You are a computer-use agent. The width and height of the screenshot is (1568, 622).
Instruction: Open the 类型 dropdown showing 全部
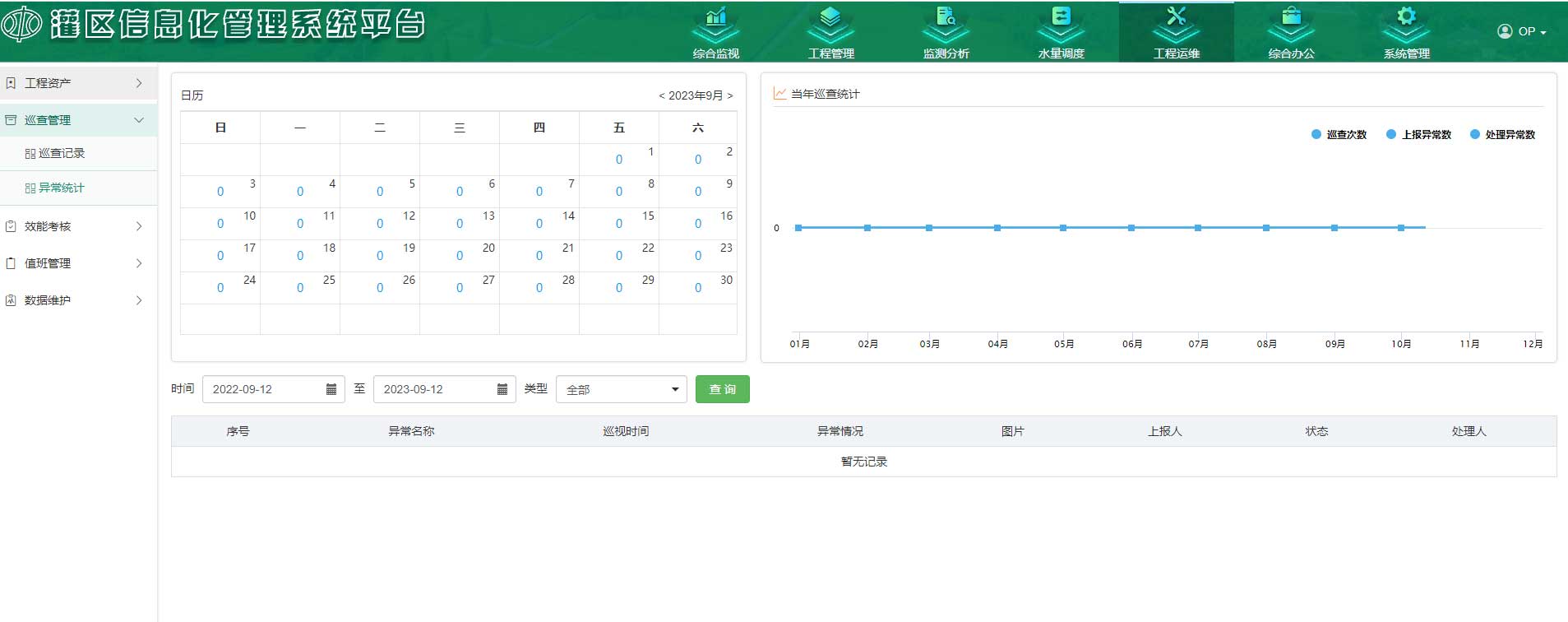622,389
